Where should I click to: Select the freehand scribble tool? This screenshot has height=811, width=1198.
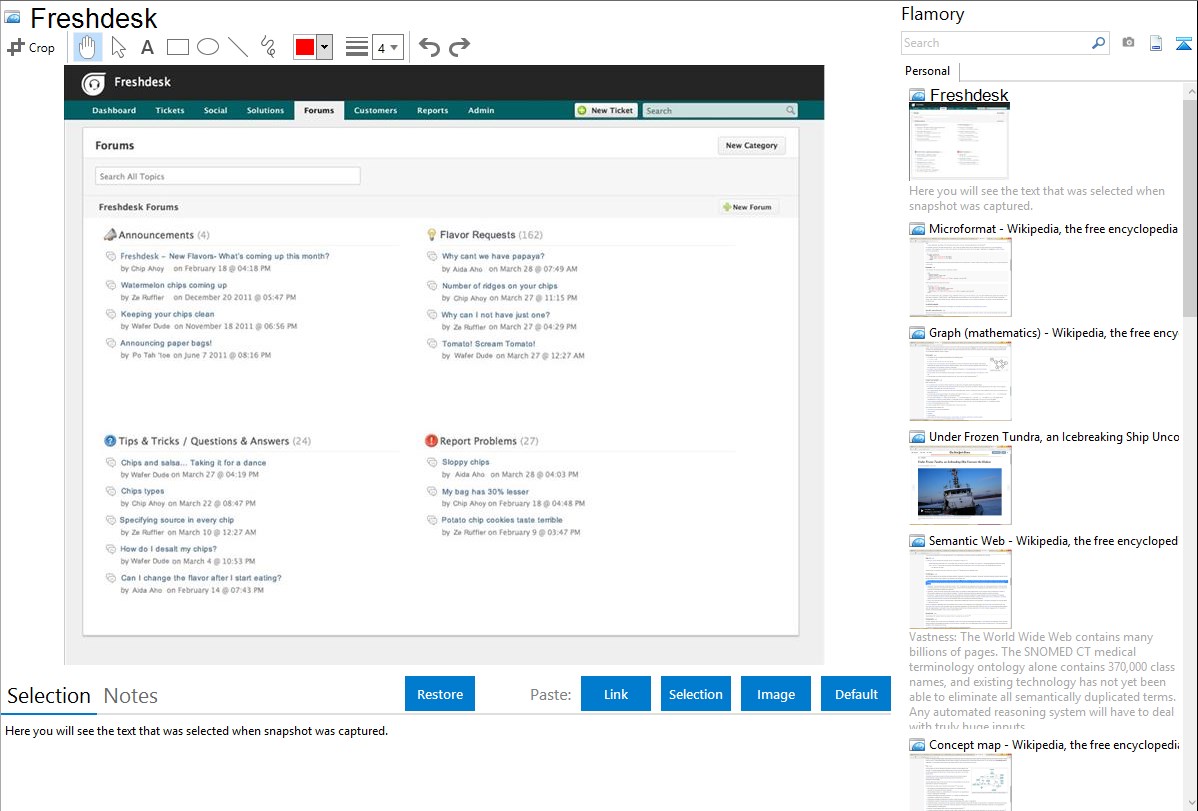pyautogui.click(x=268, y=47)
